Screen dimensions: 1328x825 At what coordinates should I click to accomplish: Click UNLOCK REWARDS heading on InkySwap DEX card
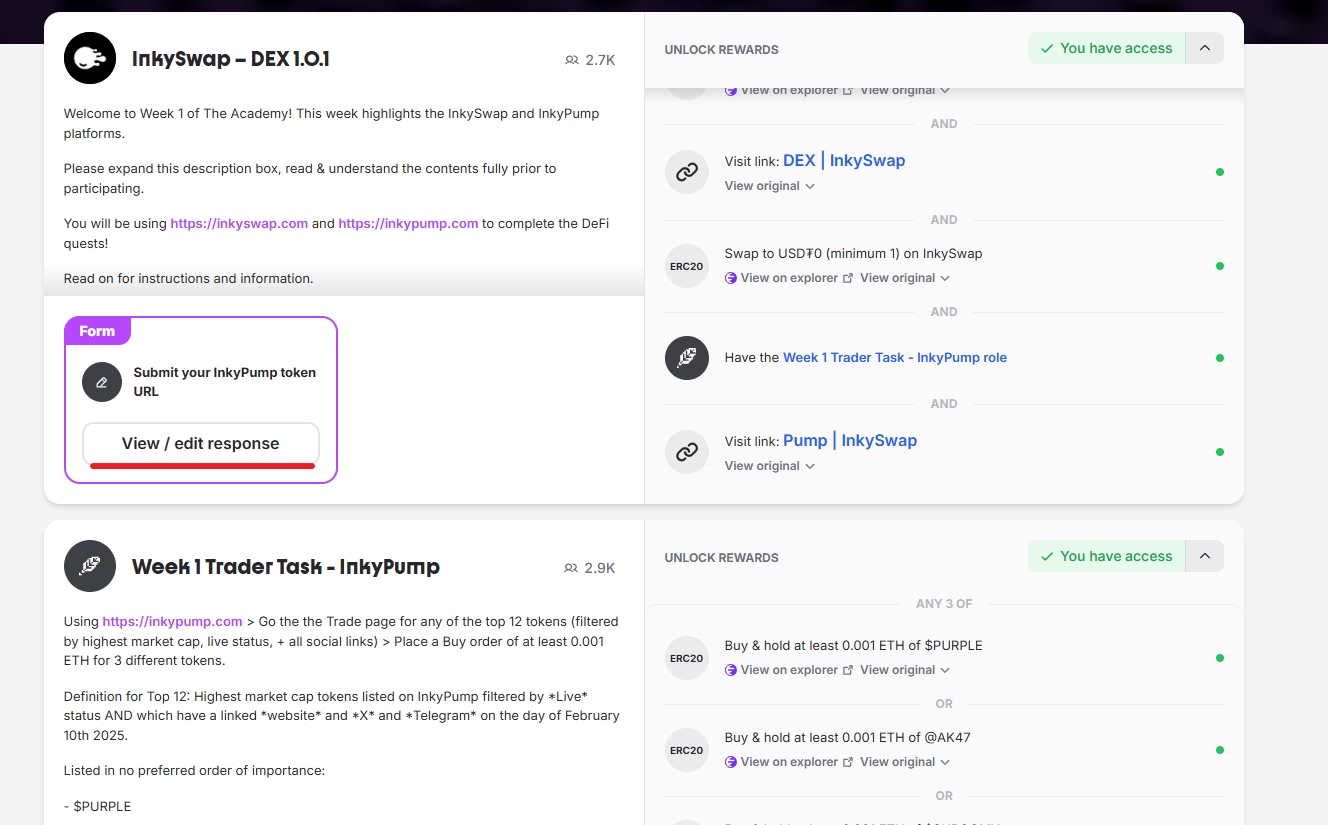(721, 50)
